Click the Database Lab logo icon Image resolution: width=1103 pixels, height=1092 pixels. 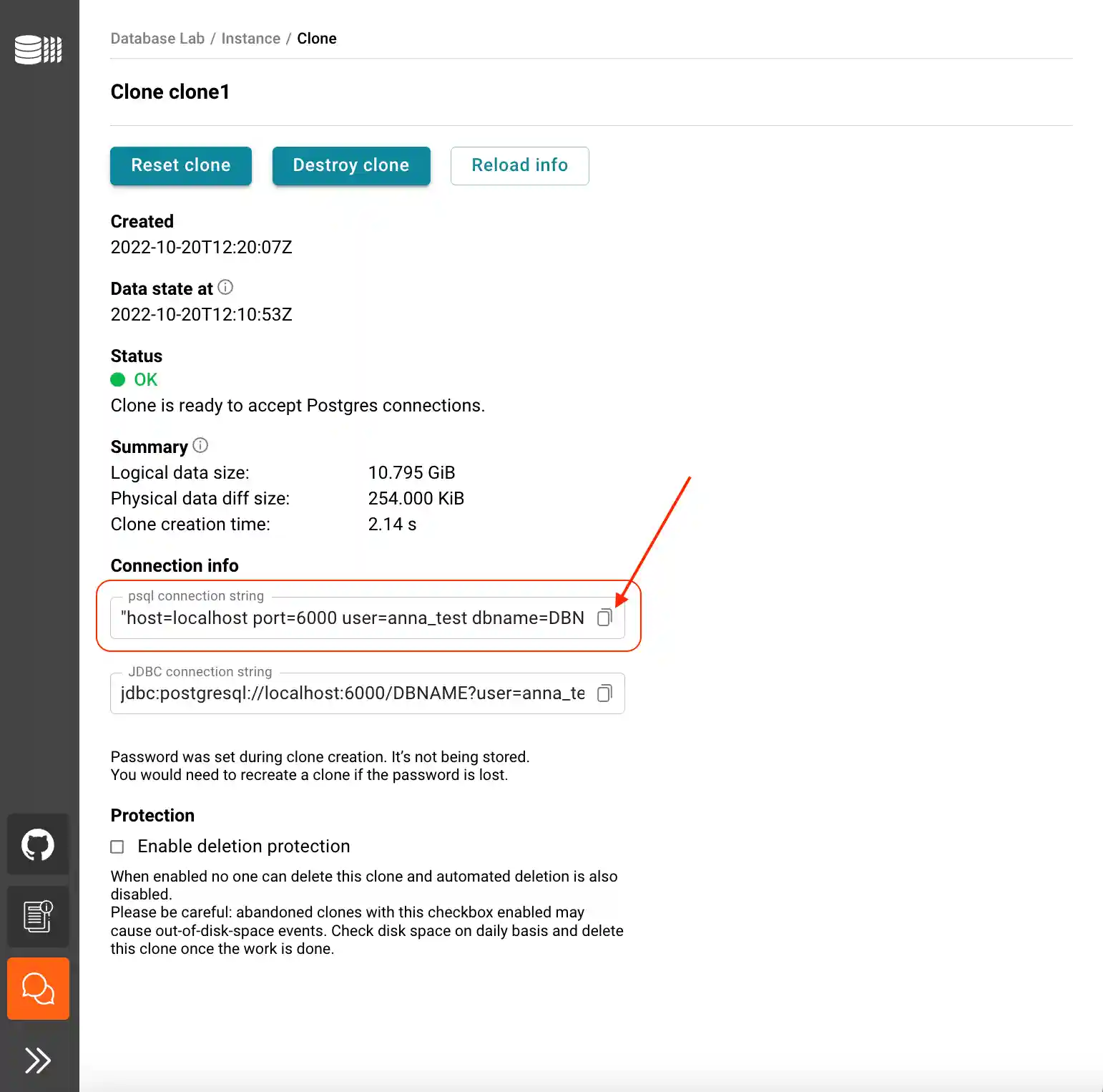(38, 50)
